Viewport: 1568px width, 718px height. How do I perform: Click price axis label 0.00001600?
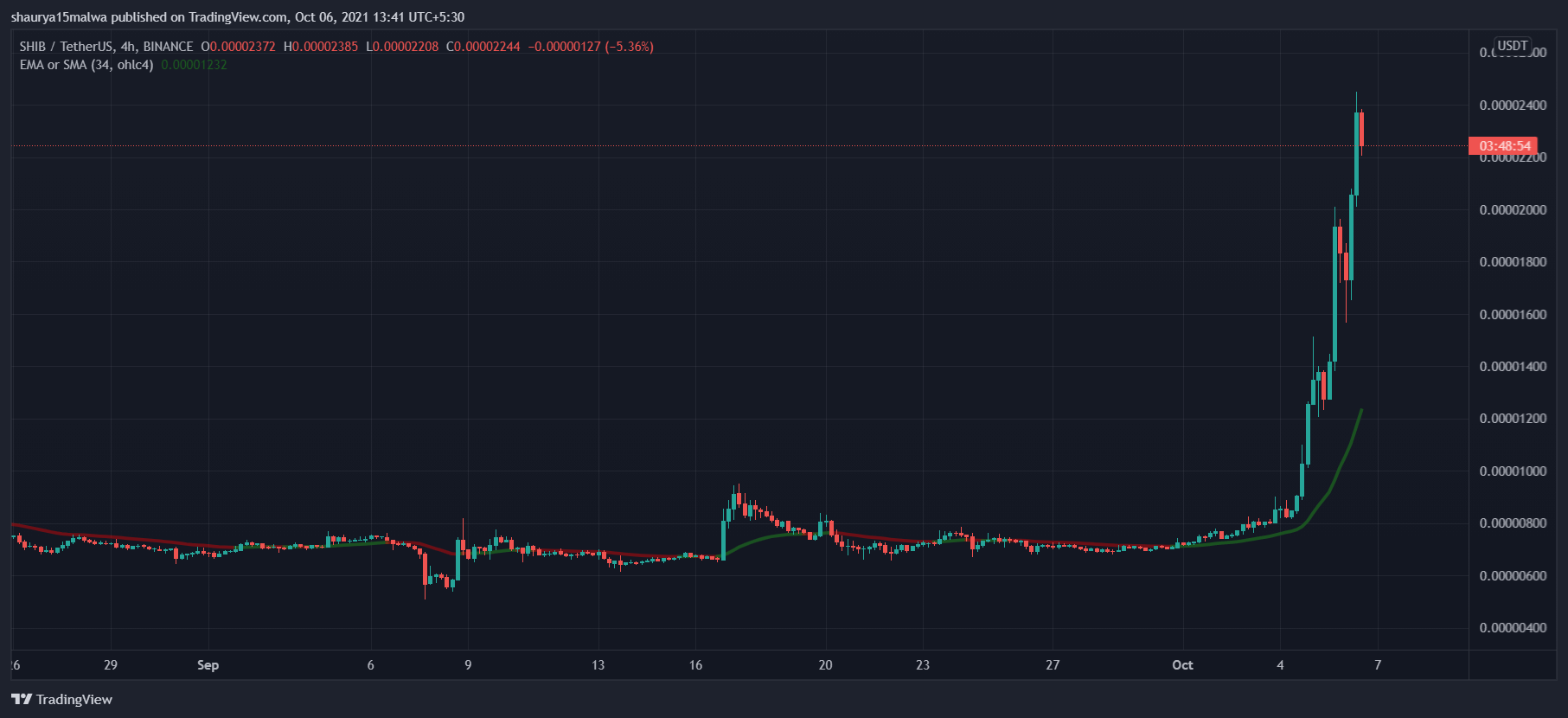coord(1513,315)
